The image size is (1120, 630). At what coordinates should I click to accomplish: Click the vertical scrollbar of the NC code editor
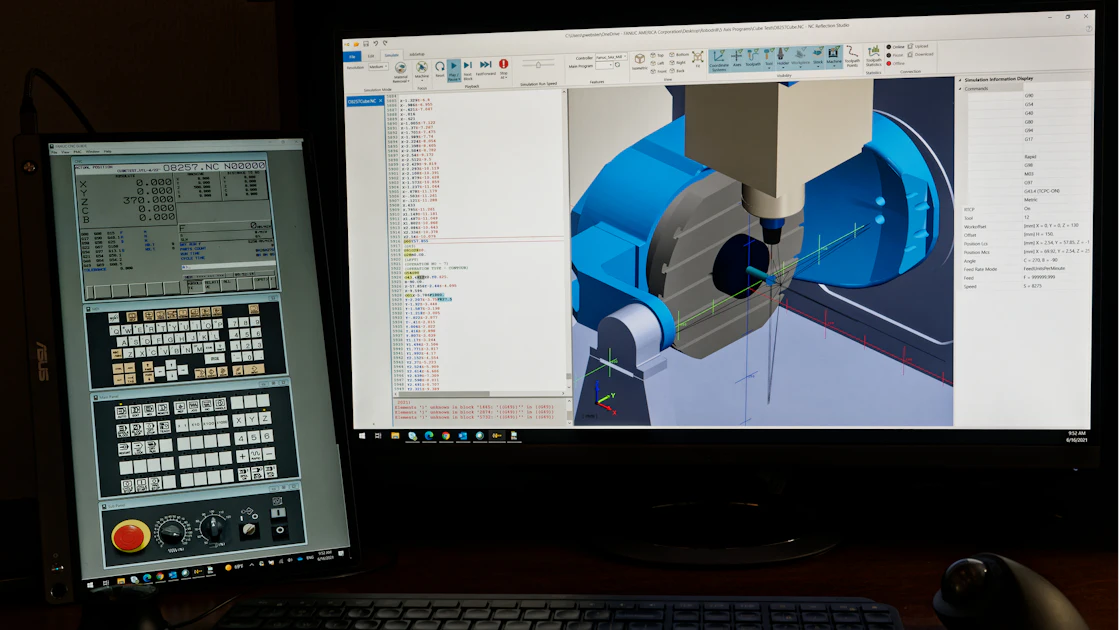(564, 239)
